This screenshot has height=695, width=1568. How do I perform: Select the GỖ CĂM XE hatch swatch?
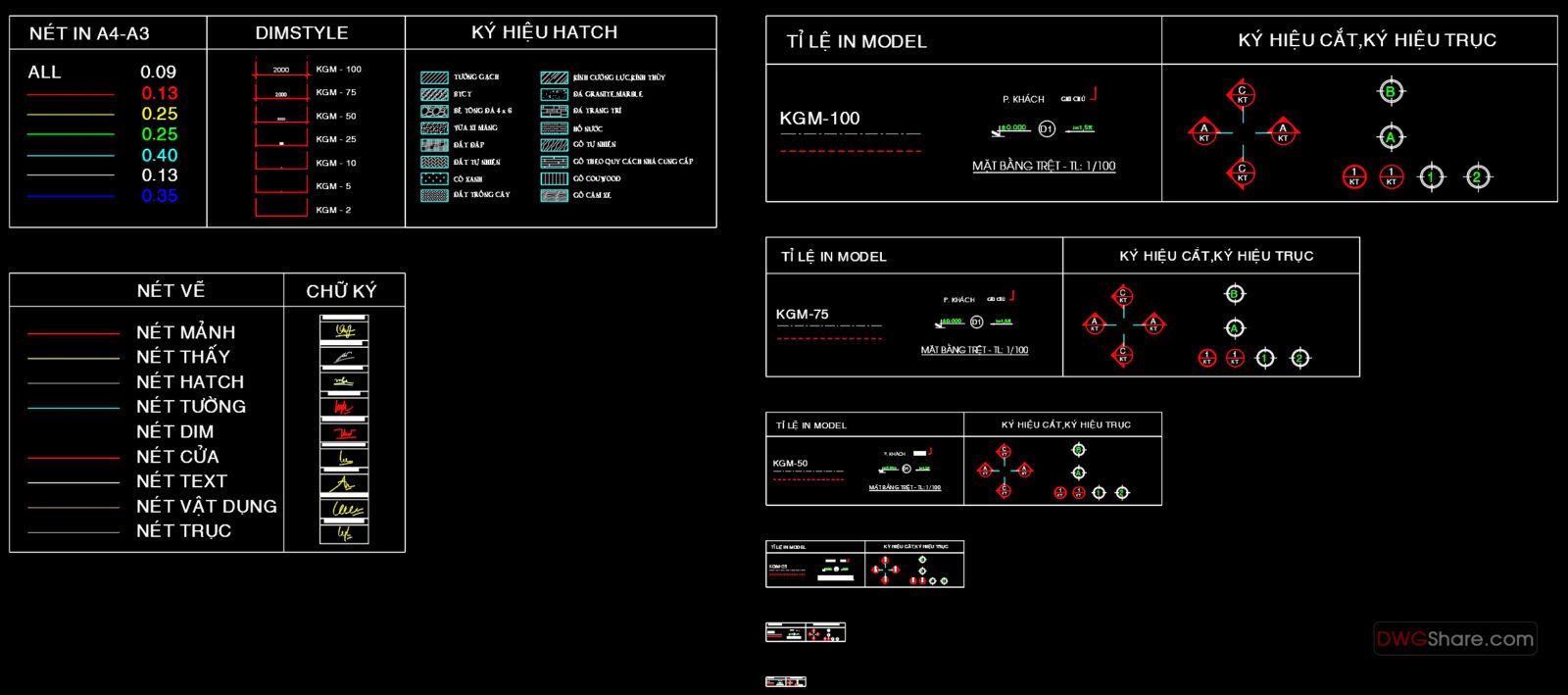(x=554, y=196)
